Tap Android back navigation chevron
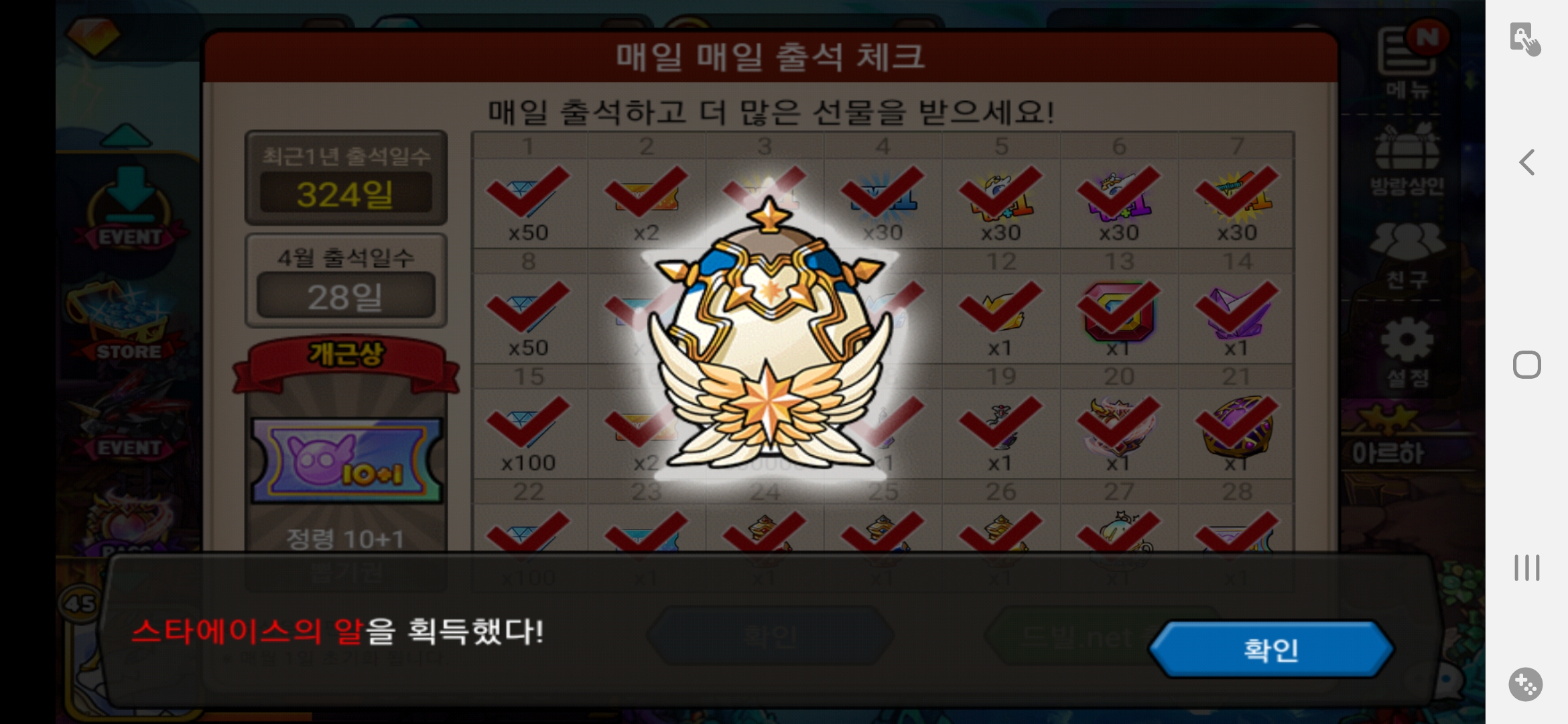 [x=1527, y=162]
